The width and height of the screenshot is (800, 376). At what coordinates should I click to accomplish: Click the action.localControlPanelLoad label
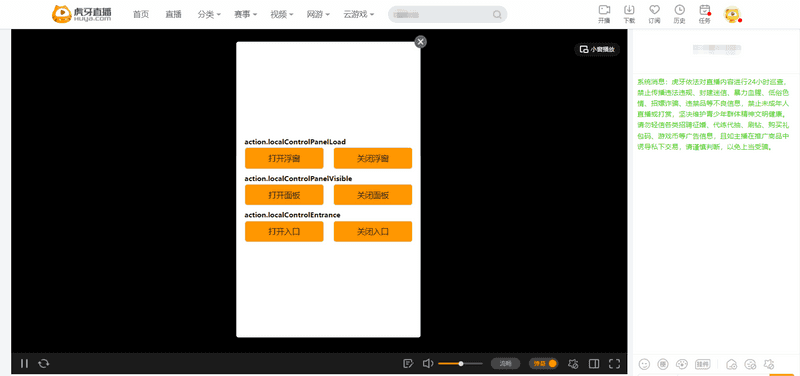click(x=295, y=141)
